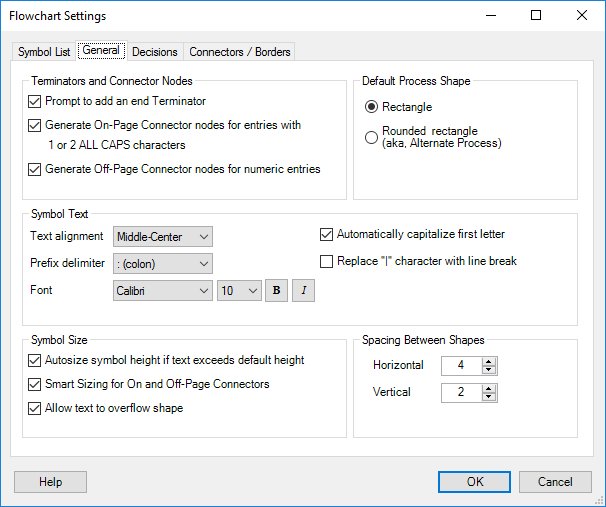Viewport: 606px width, 507px height.
Task: Click the OK button
Action: 474,482
